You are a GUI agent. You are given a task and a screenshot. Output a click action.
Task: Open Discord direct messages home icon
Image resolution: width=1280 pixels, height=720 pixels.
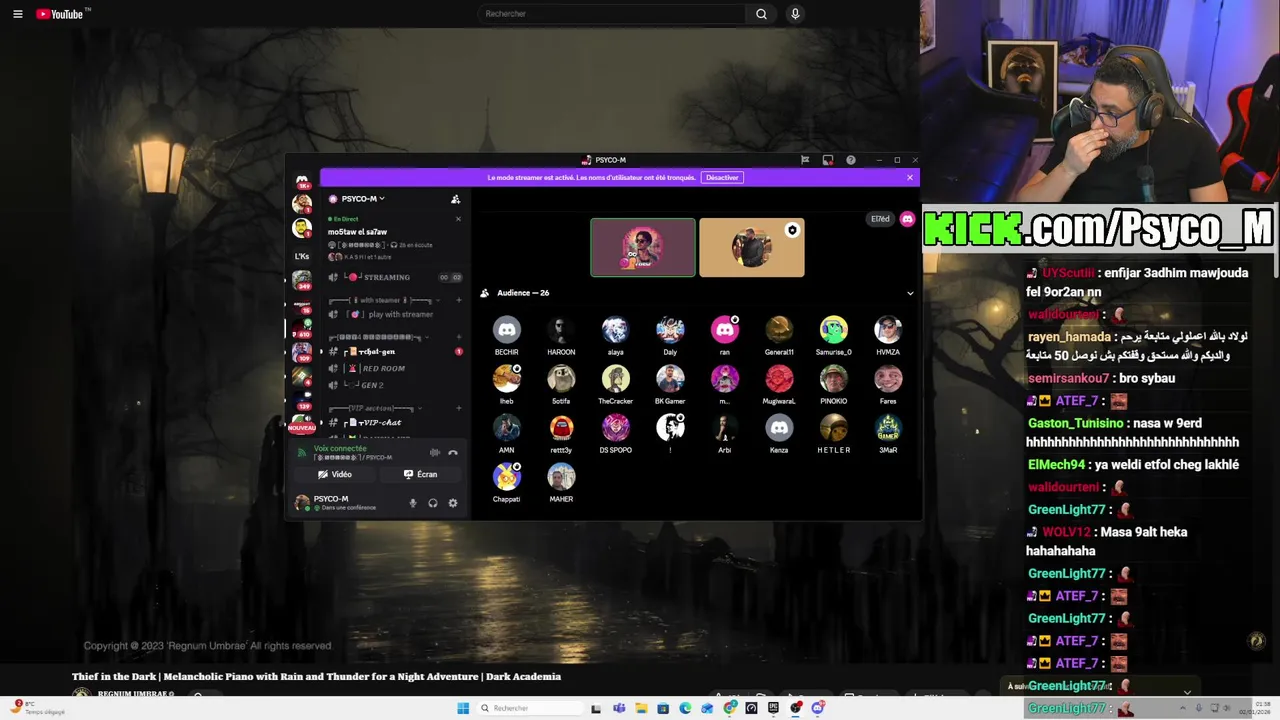(301, 181)
